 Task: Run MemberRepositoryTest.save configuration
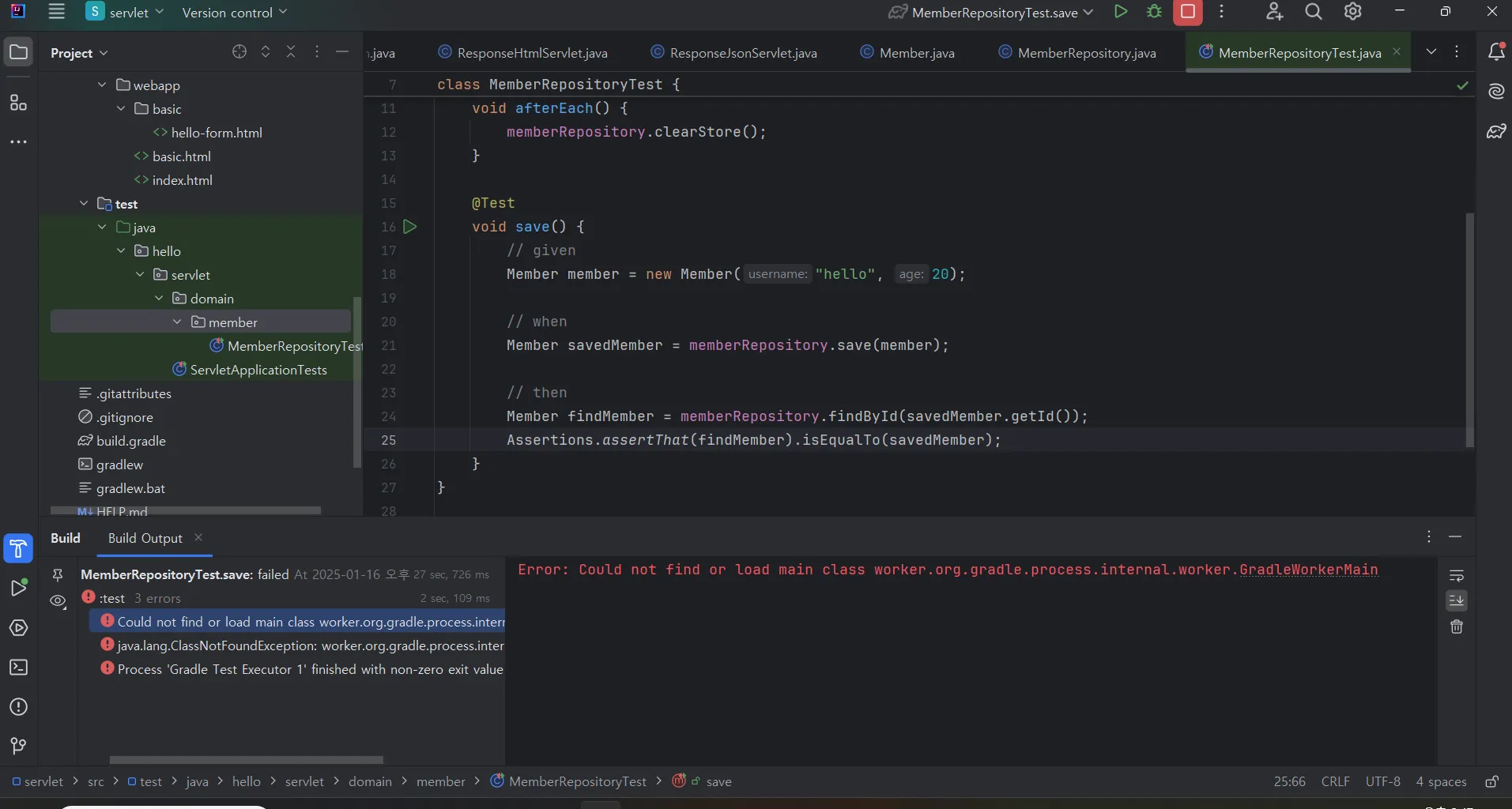(1120, 12)
